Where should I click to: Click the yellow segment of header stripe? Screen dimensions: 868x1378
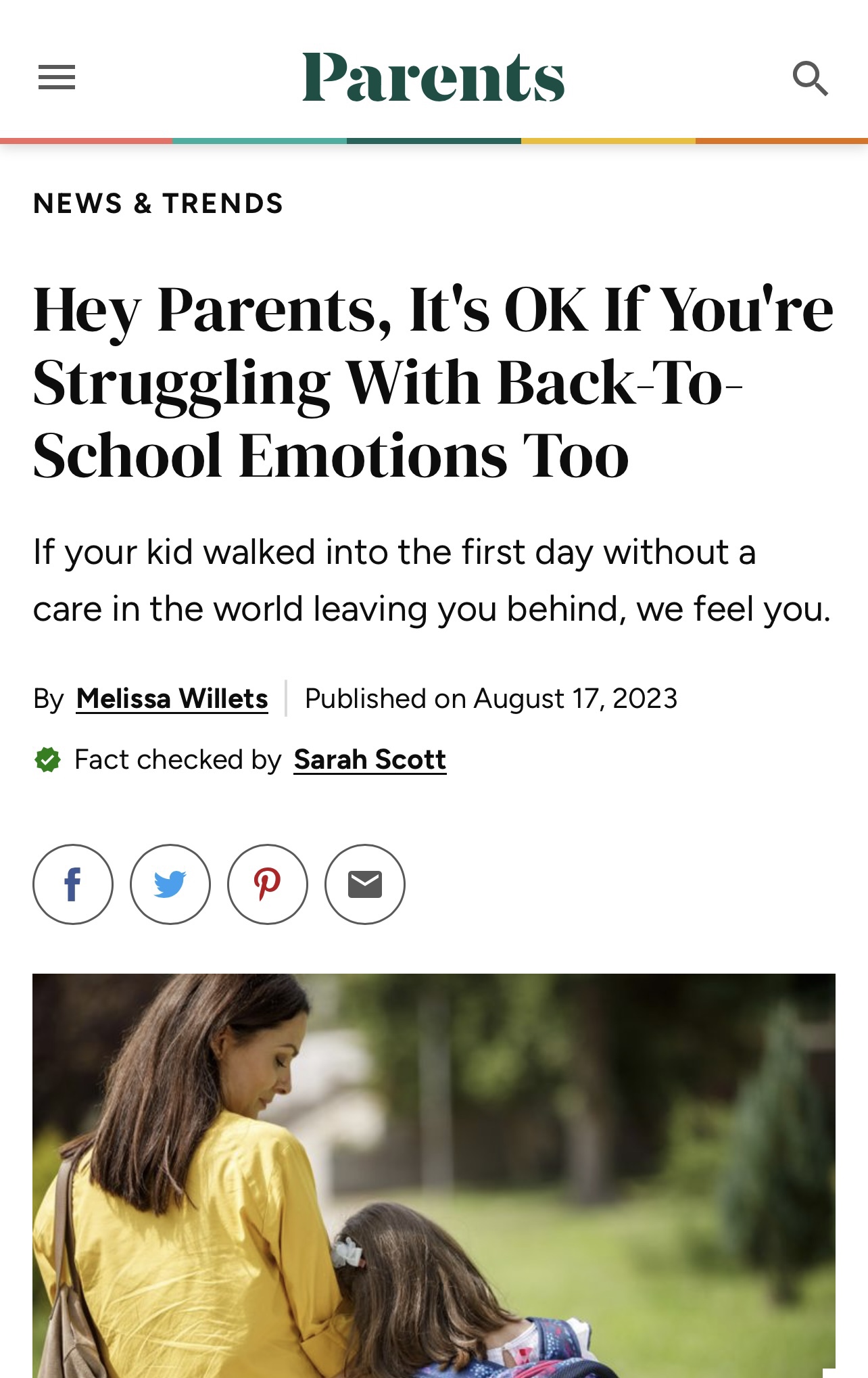tap(608, 141)
